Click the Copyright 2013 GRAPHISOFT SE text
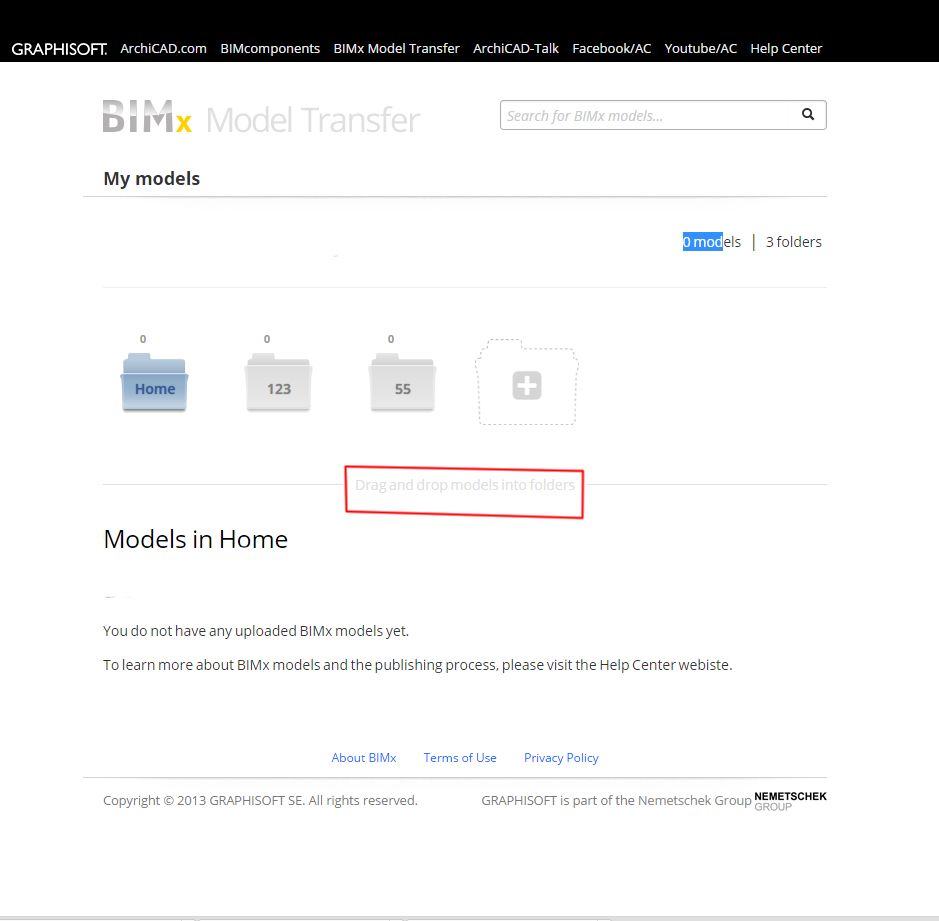The image size is (939, 921). tap(260, 801)
